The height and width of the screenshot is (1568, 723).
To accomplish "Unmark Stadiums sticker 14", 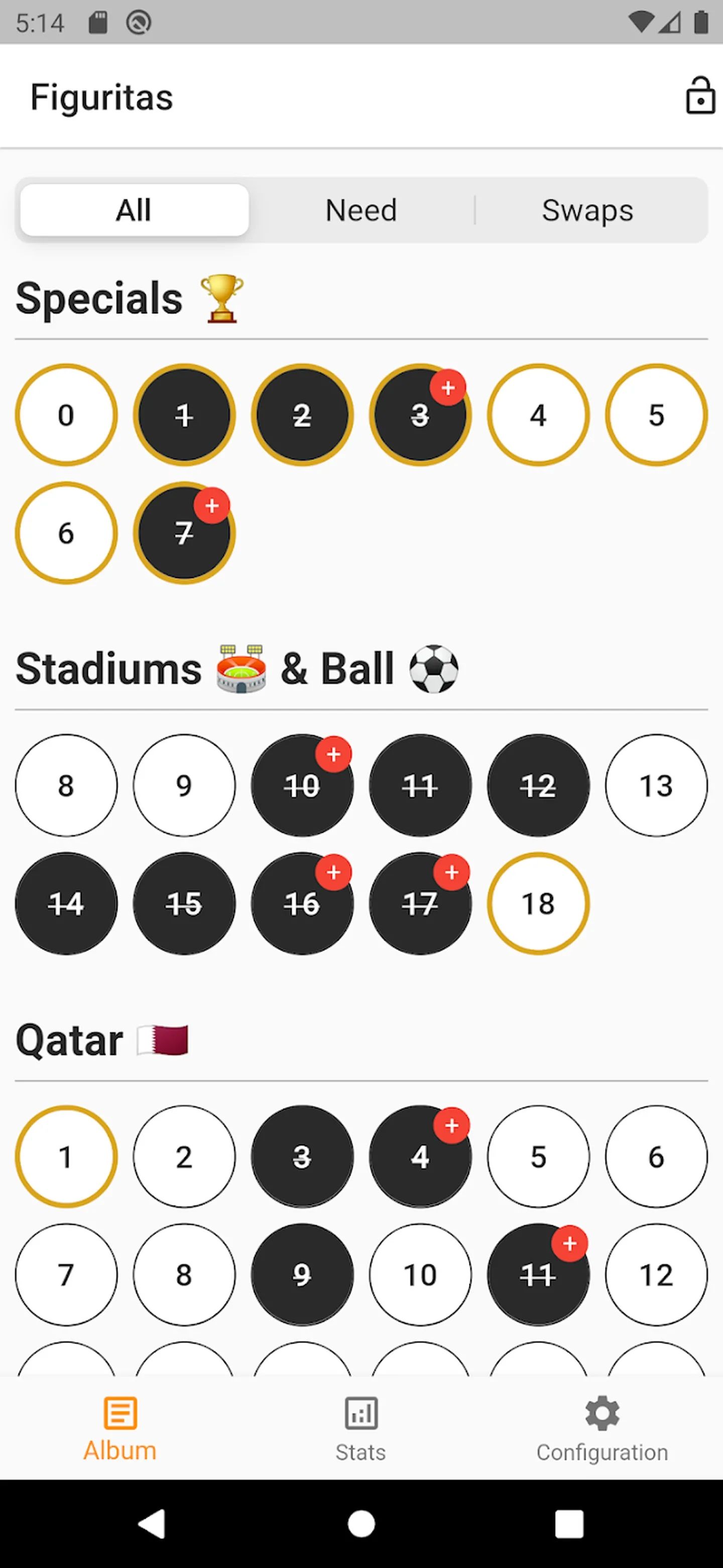I will [66, 903].
